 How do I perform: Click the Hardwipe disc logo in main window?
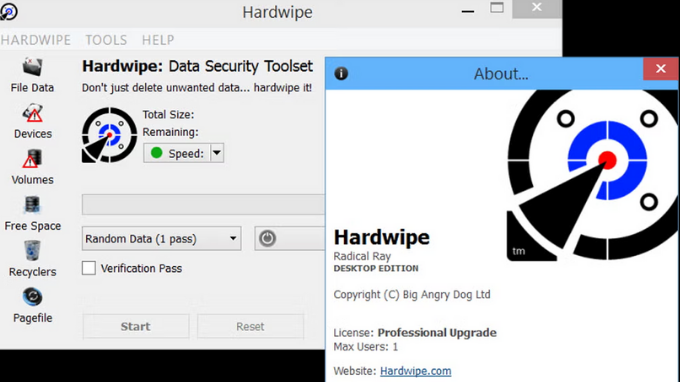point(109,135)
